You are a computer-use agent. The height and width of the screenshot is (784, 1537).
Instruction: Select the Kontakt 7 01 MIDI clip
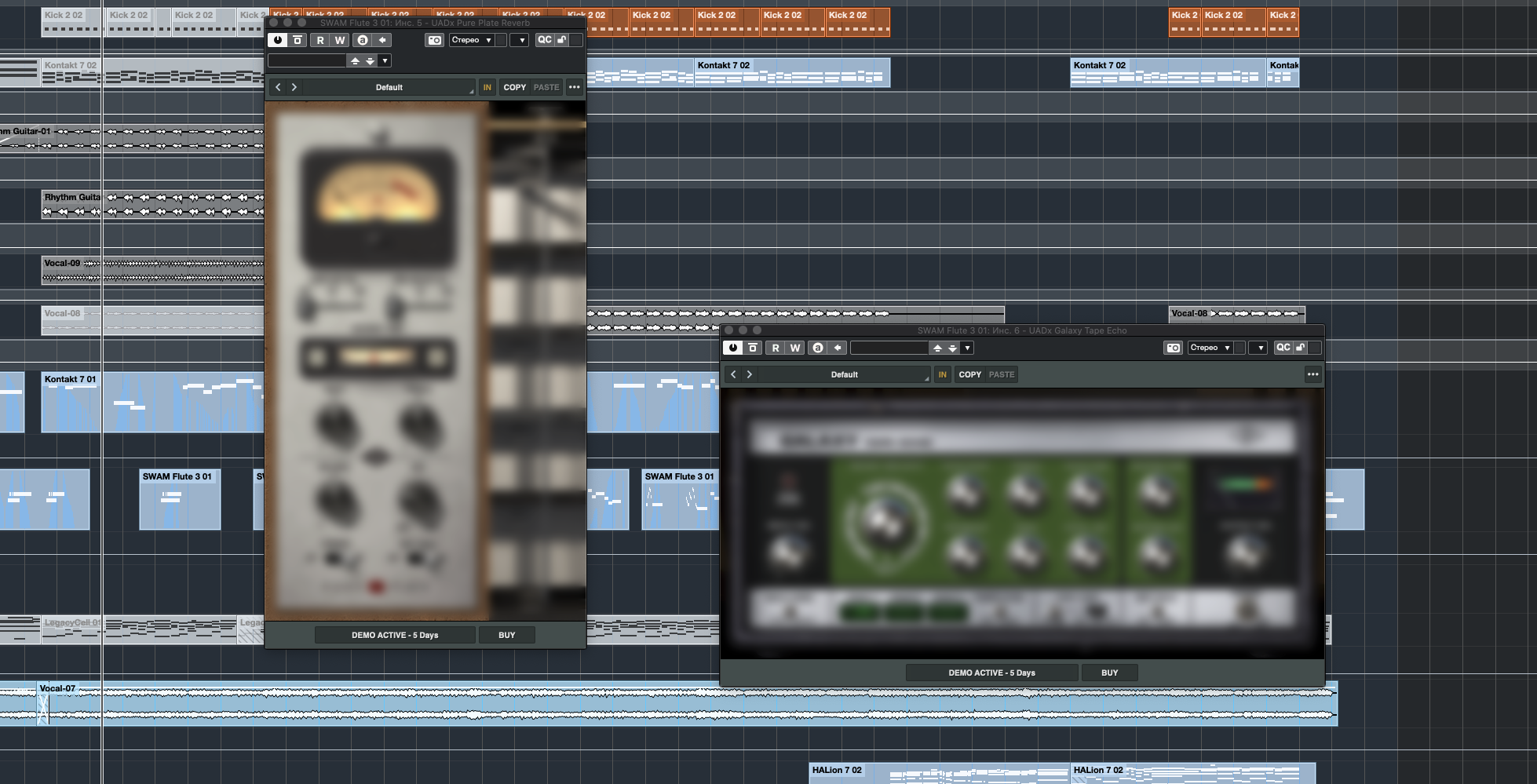[152, 402]
